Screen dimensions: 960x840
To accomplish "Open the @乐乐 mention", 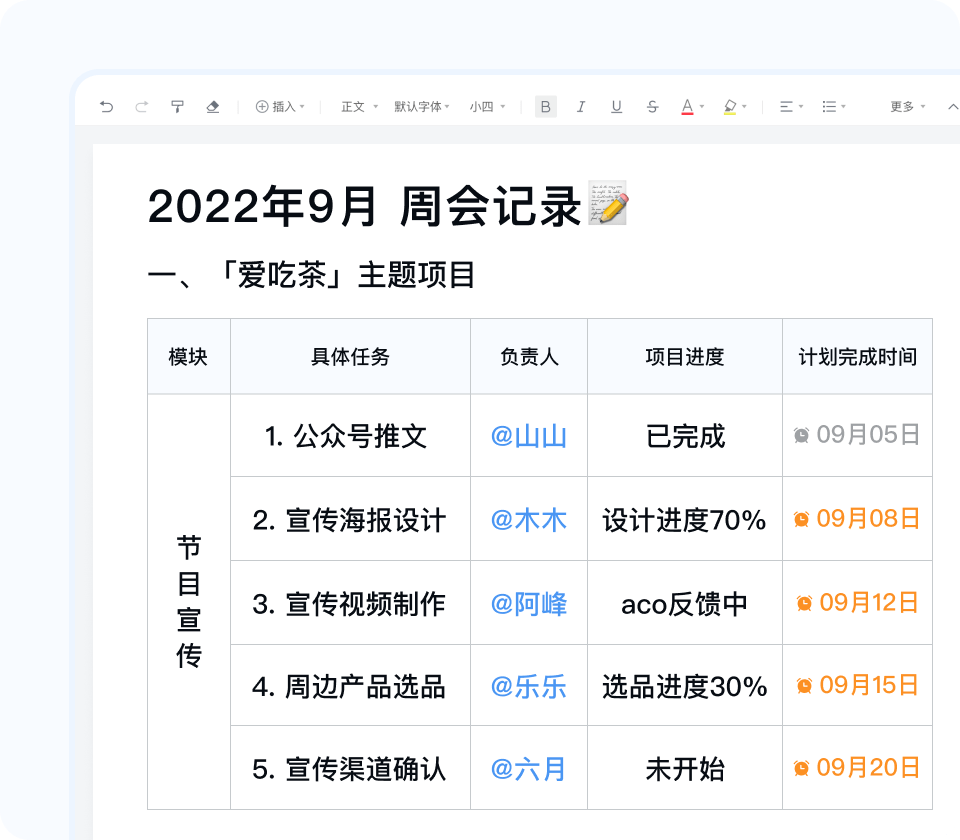I will click(x=528, y=687).
